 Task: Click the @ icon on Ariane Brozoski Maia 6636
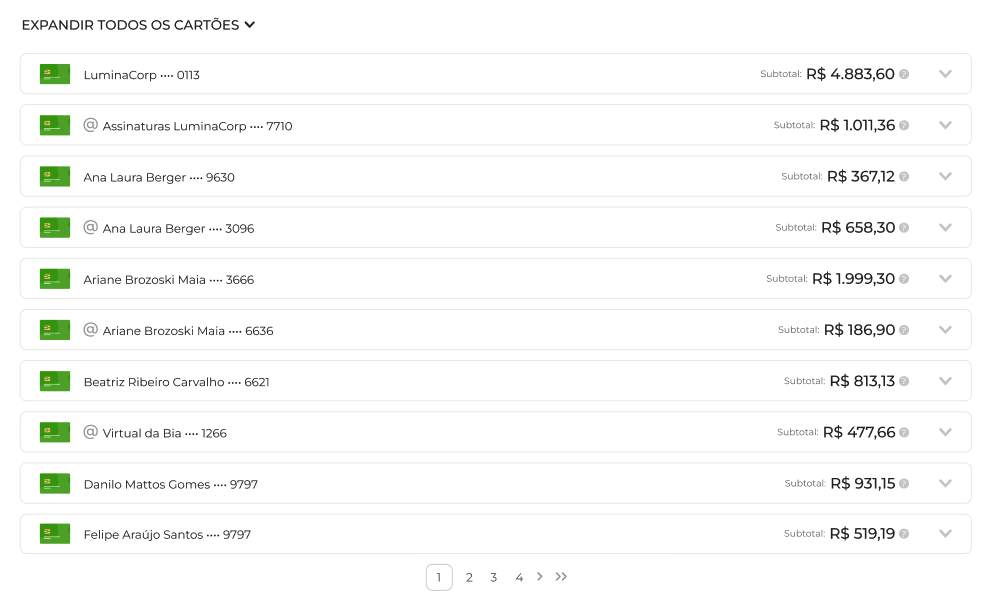(91, 330)
